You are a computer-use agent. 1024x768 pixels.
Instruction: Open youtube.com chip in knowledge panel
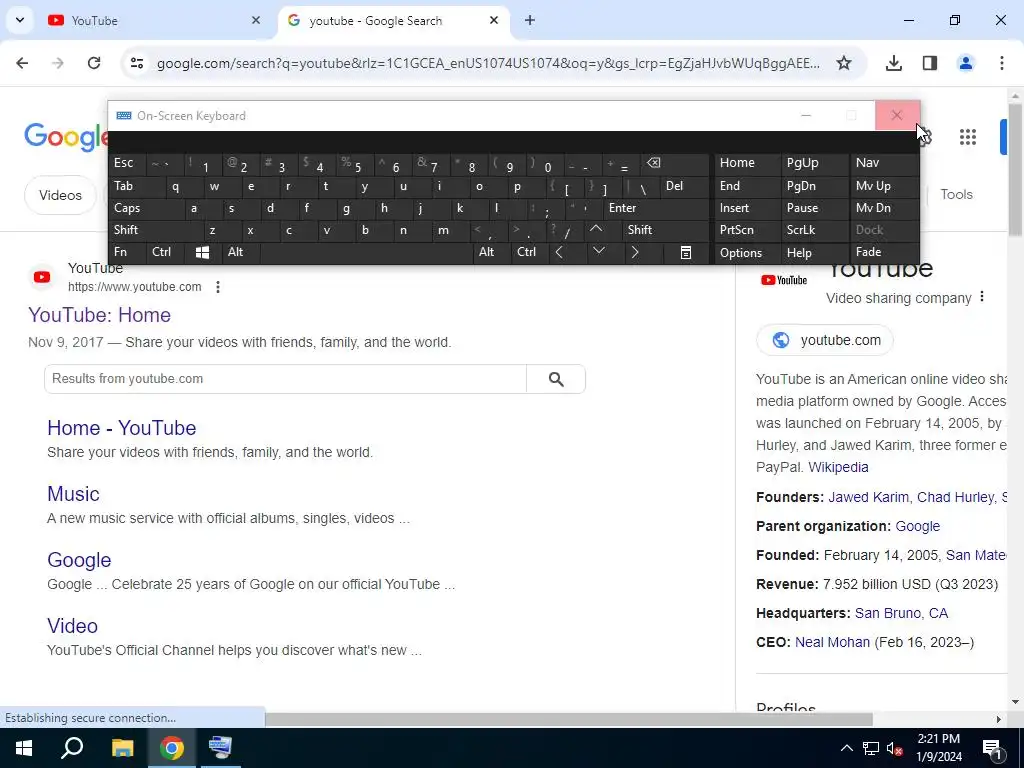825,340
